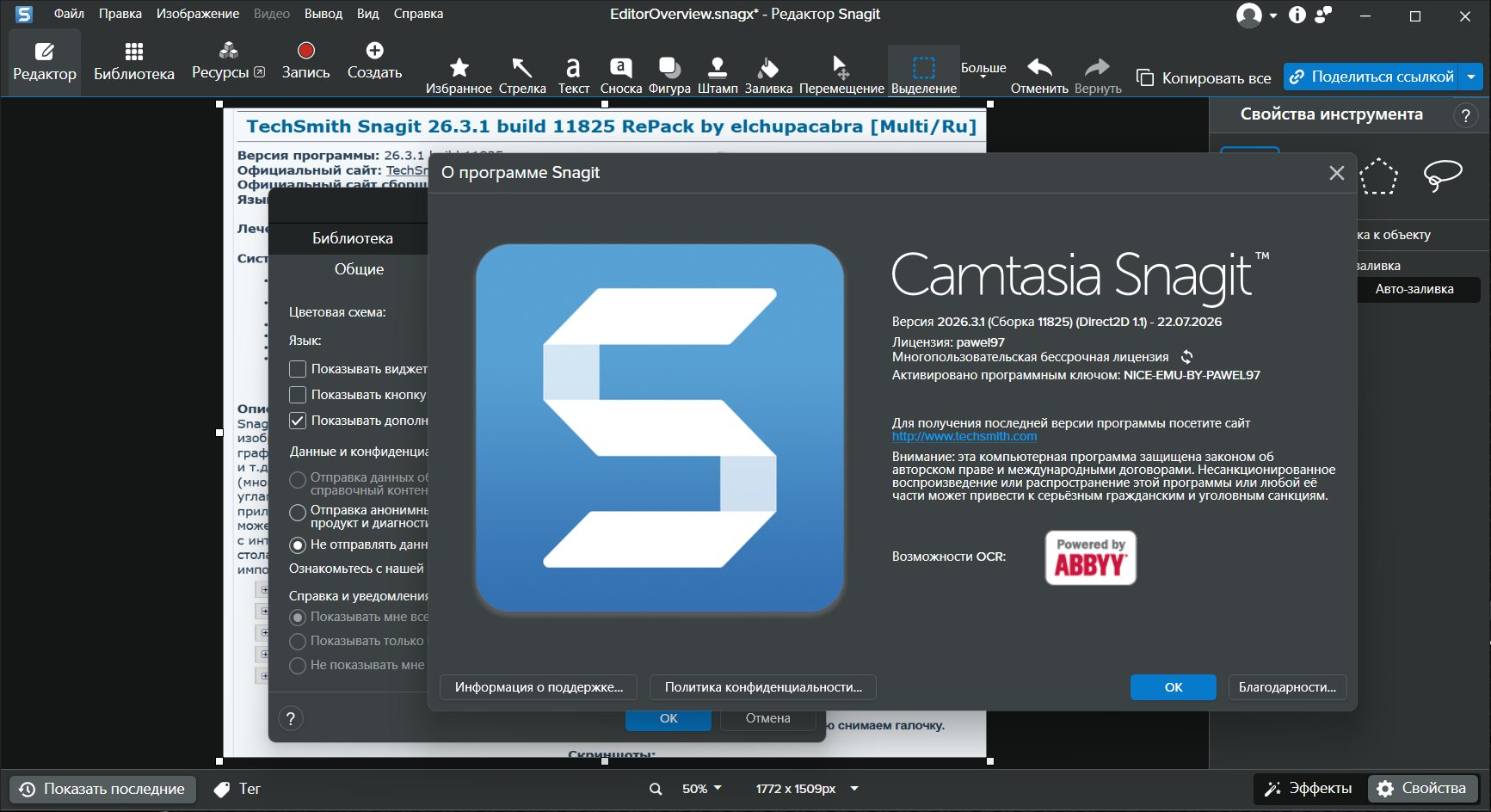1491x812 pixels.
Task: Click the info circle icon in title bar
Action: click(x=1297, y=15)
